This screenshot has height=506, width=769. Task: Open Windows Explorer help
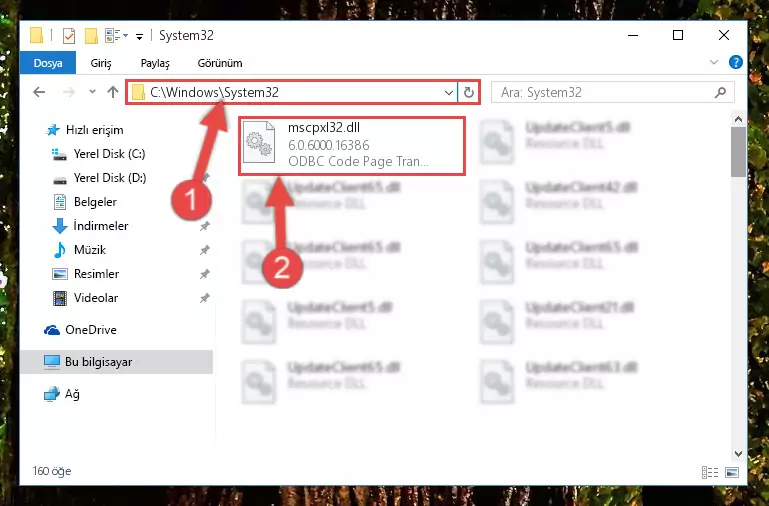coord(736,62)
